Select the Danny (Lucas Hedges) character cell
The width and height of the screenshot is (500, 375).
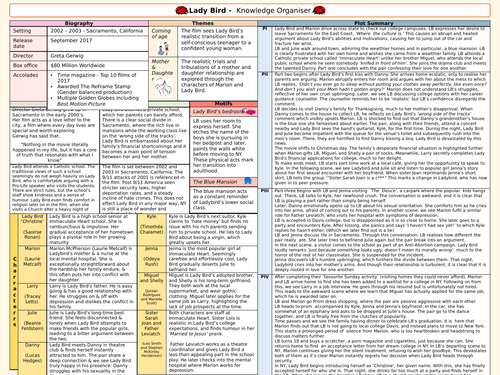(32, 358)
